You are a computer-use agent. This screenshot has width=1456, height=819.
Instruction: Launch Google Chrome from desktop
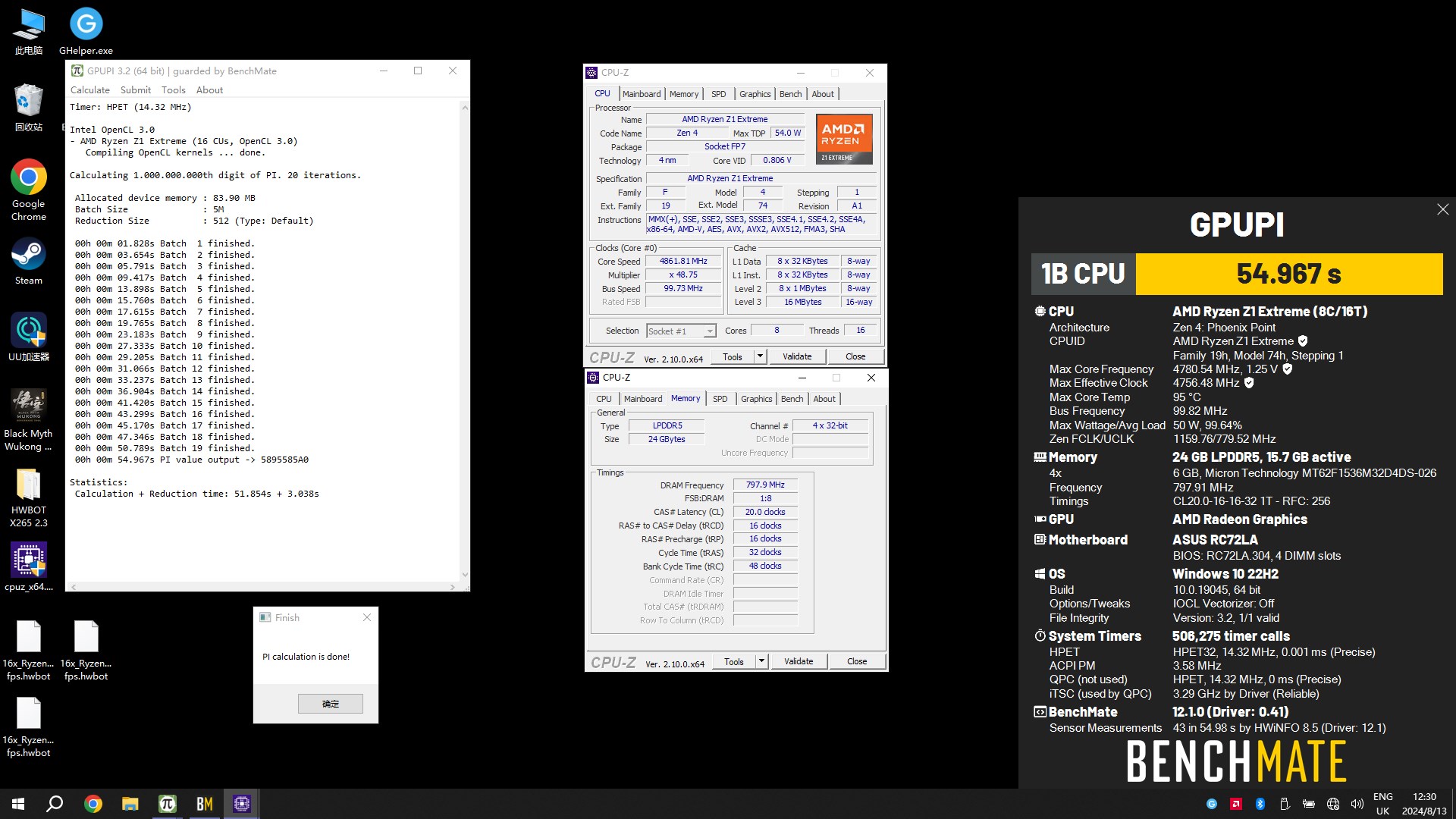click(29, 190)
